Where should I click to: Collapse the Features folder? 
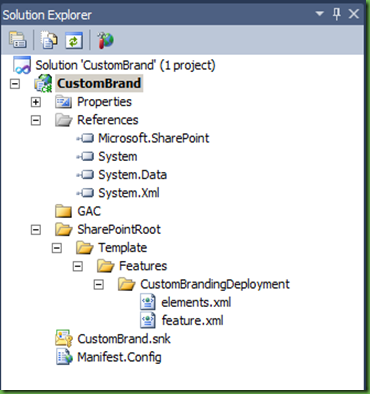point(78,266)
